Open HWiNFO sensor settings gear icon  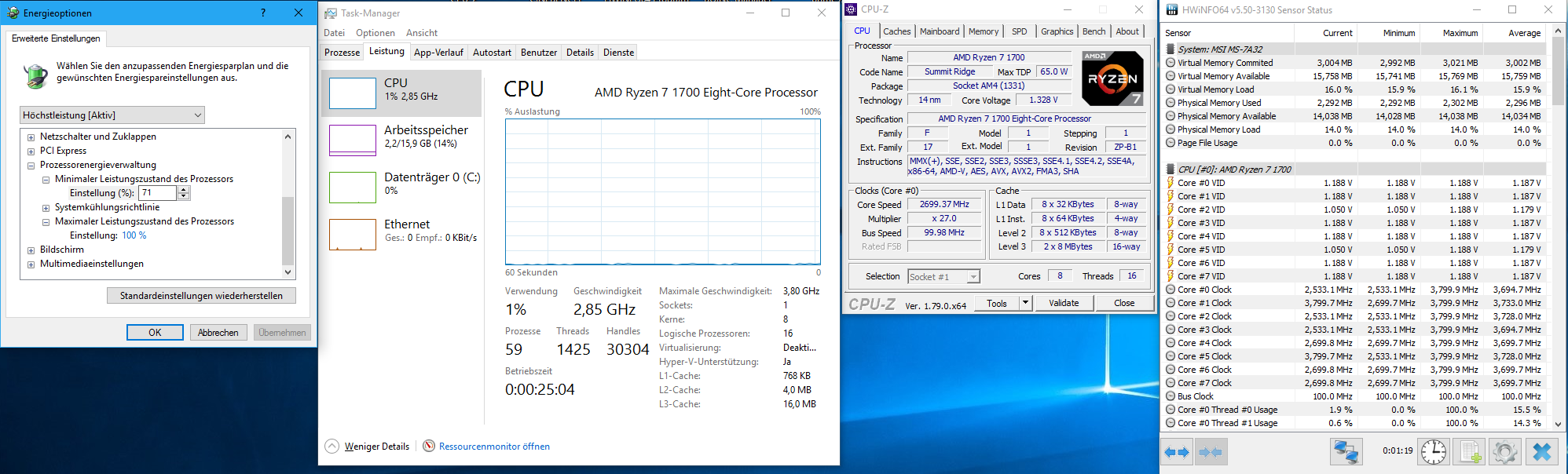(1504, 452)
